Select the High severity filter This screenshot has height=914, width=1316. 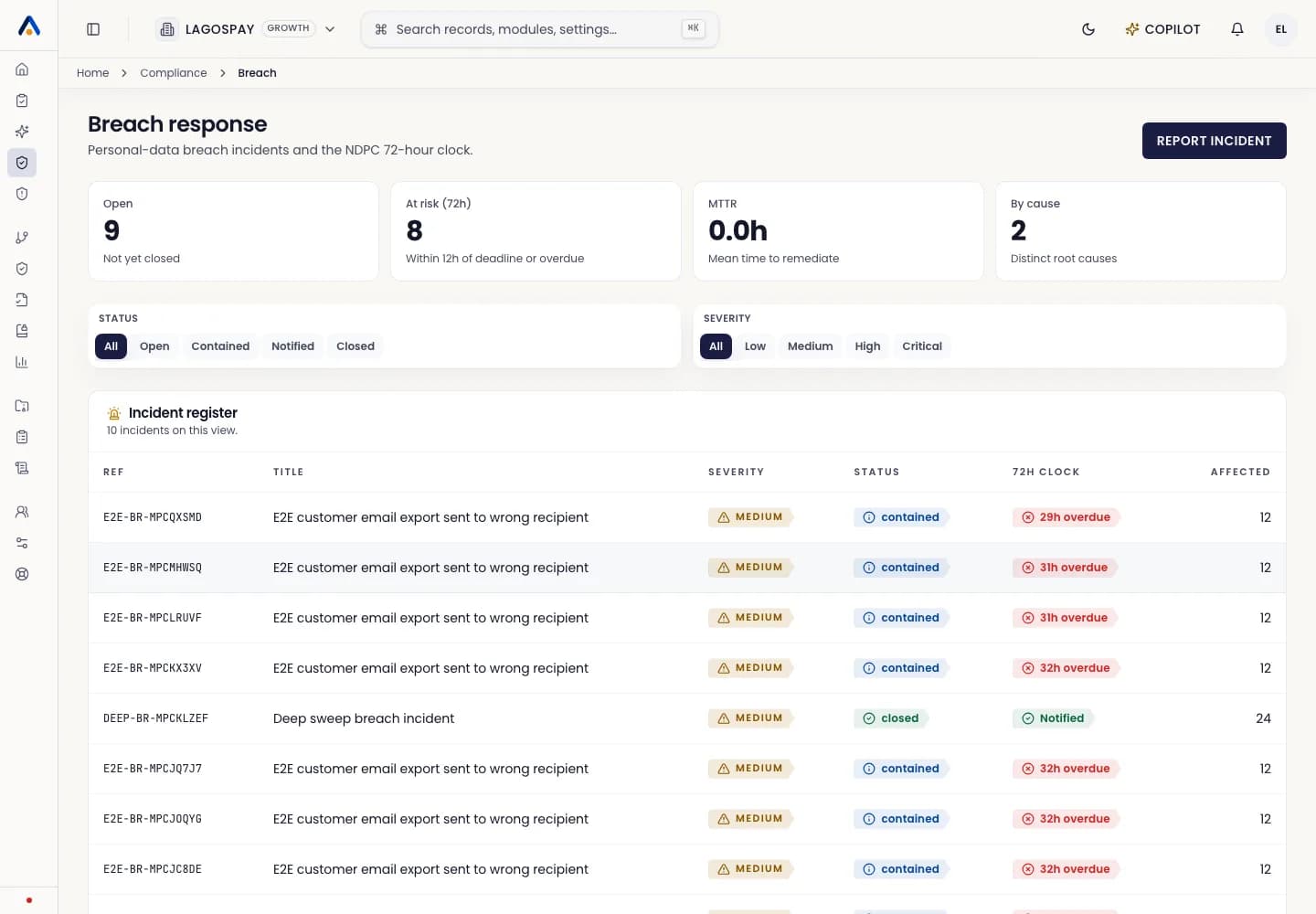click(x=867, y=346)
